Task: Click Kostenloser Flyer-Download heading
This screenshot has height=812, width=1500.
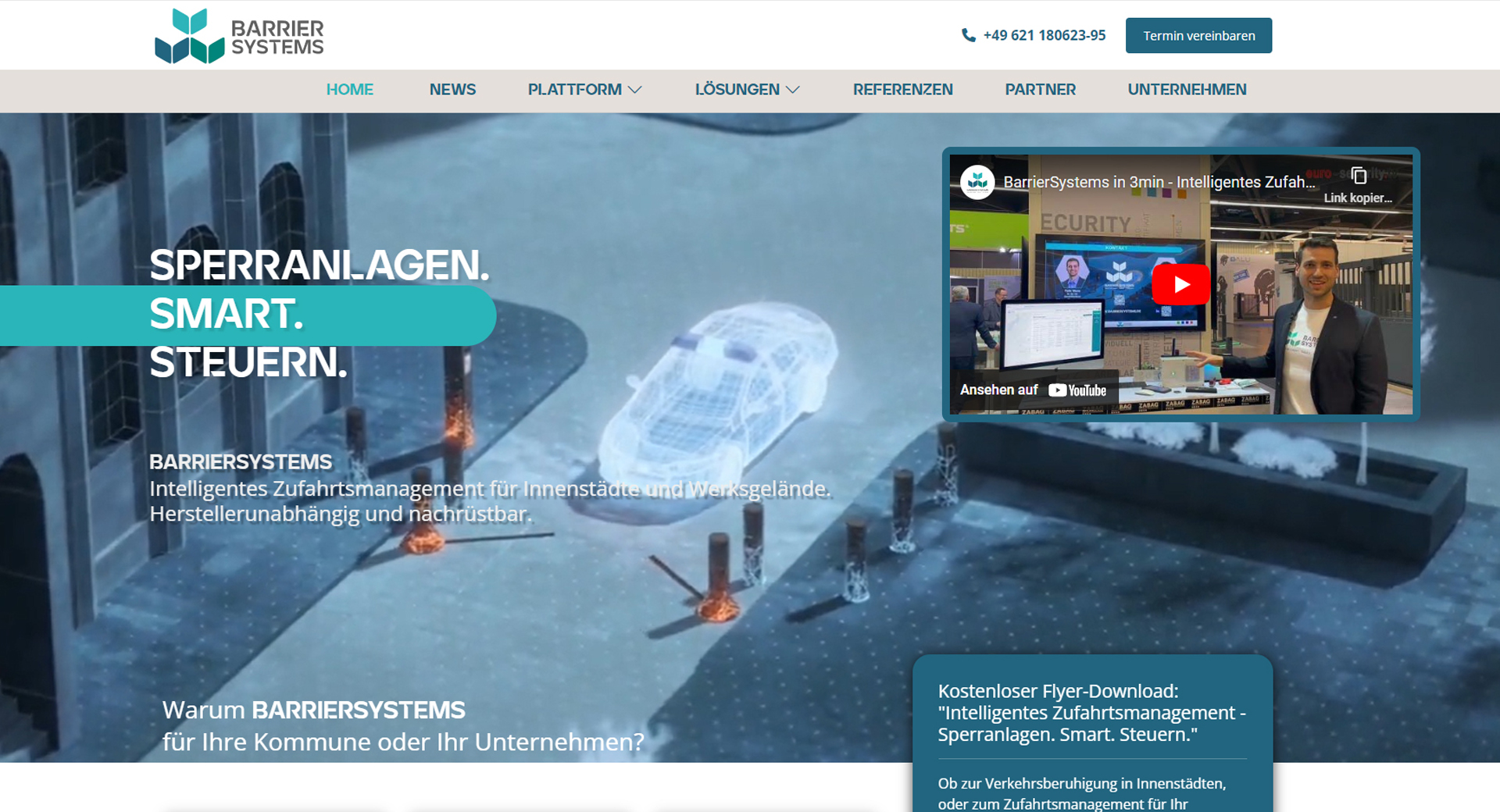Action: (1091, 713)
